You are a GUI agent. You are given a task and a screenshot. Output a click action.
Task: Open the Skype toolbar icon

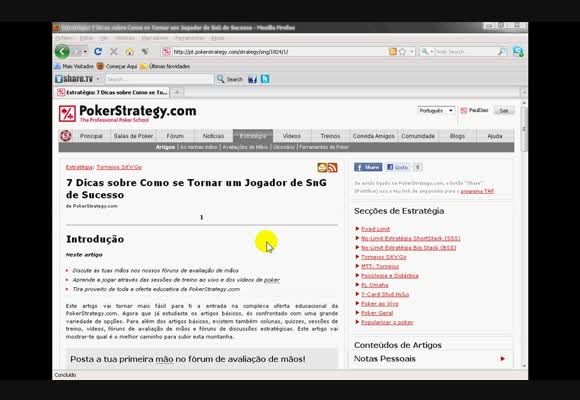tap(518, 51)
